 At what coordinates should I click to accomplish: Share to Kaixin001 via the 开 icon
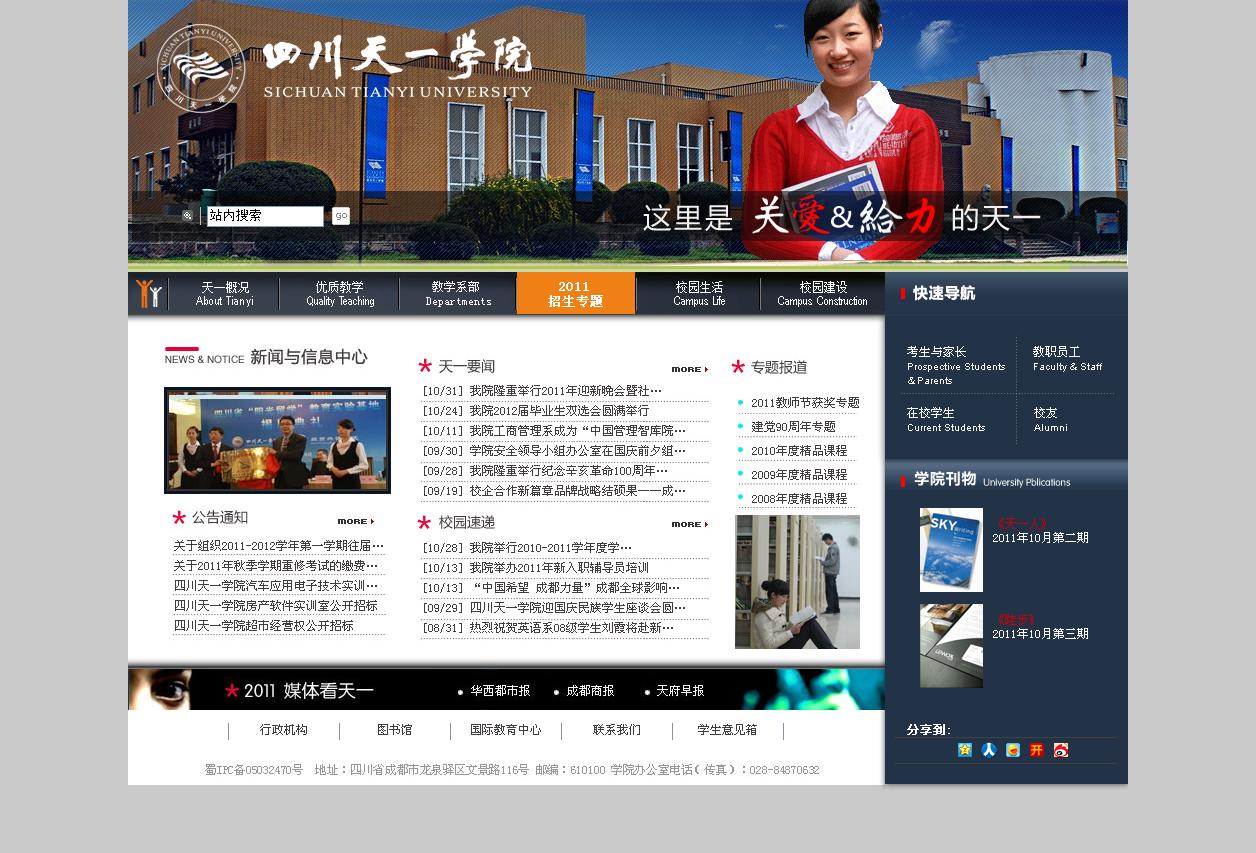pos(1036,750)
